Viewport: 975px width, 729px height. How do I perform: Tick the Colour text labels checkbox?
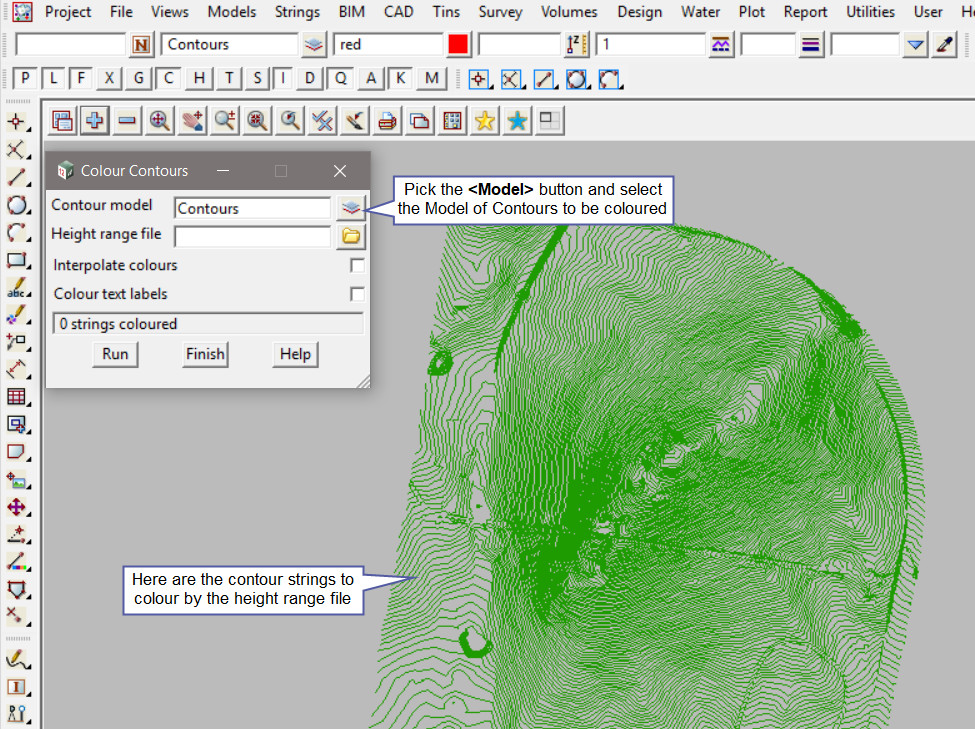tap(357, 294)
